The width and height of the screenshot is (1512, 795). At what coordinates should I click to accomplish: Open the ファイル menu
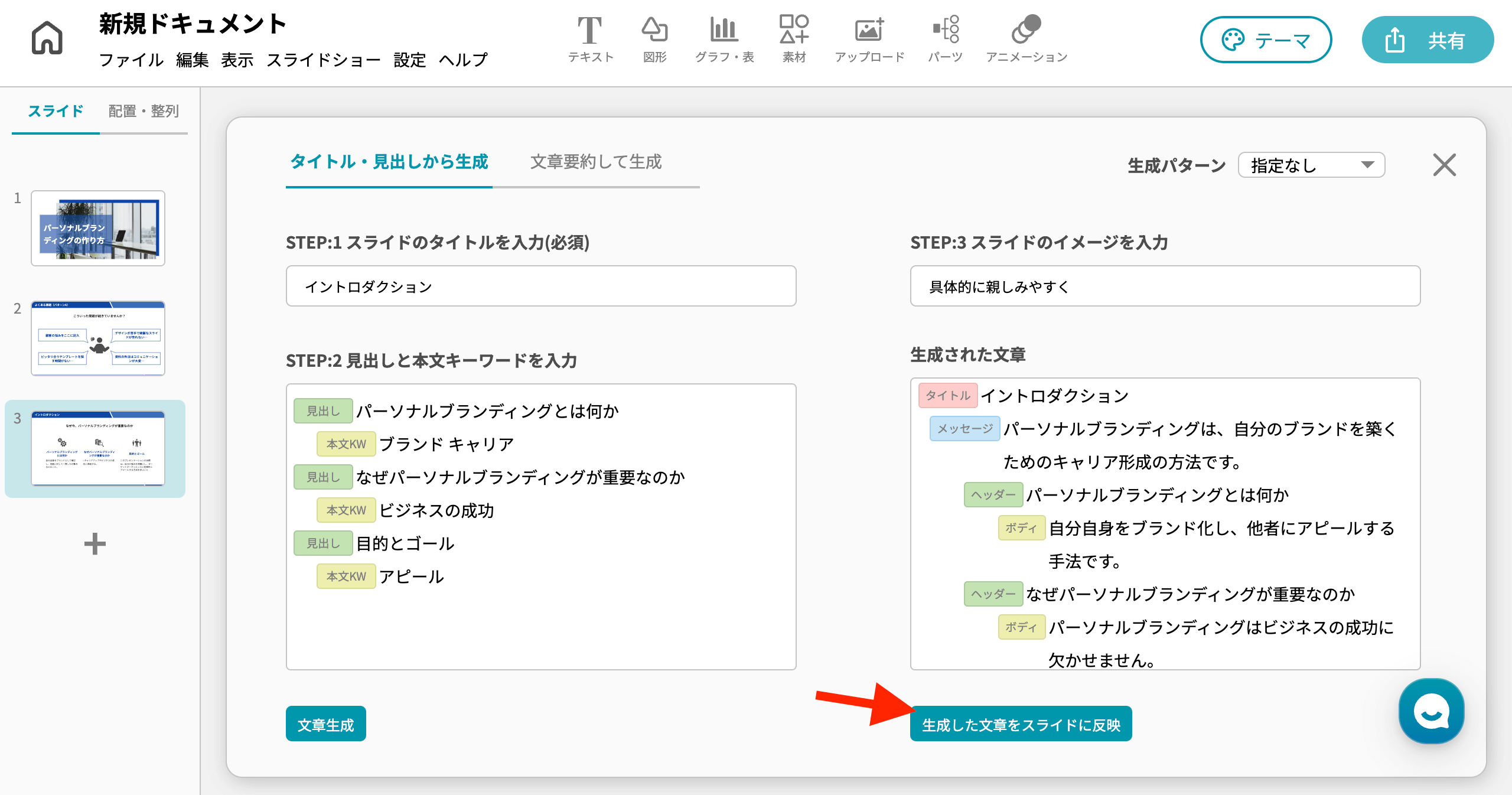[x=131, y=60]
